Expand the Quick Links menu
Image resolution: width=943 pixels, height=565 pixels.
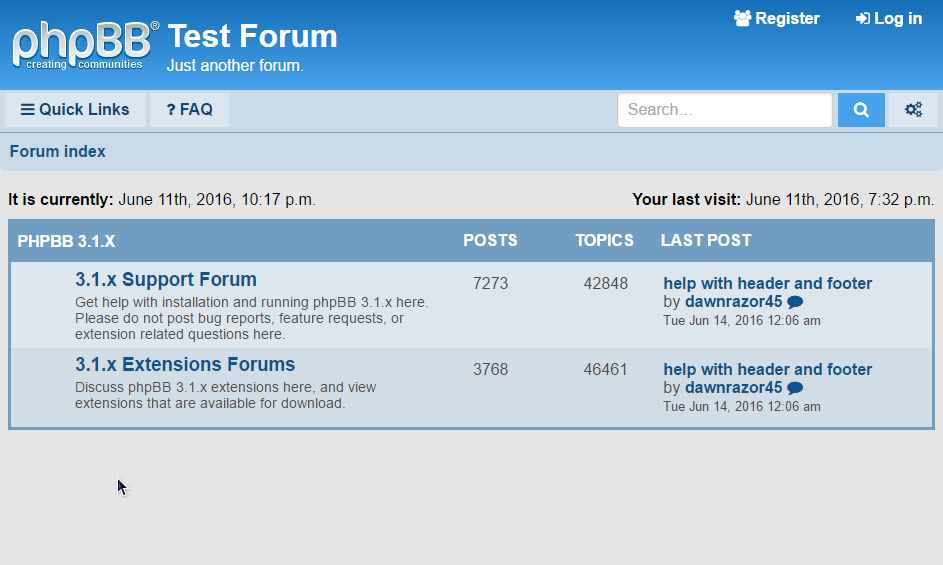[75, 110]
